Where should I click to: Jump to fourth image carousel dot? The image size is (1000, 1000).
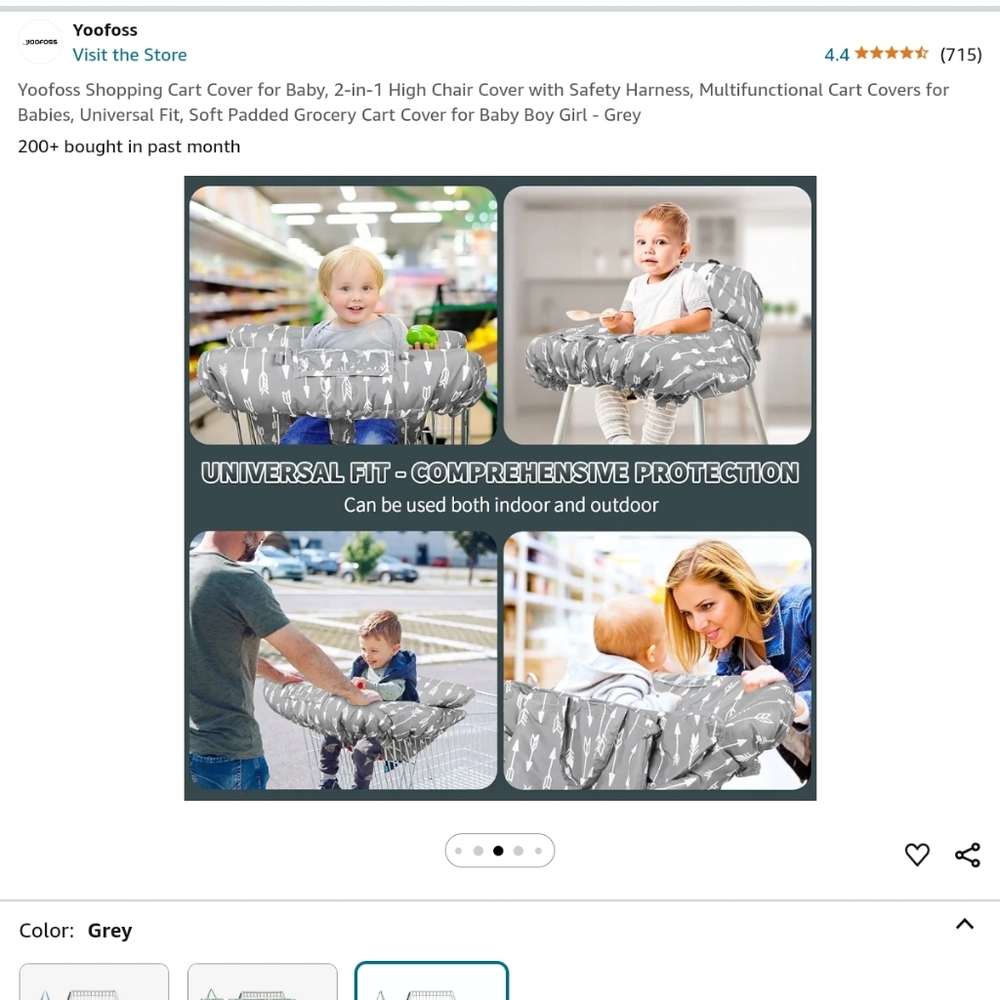[518, 851]
